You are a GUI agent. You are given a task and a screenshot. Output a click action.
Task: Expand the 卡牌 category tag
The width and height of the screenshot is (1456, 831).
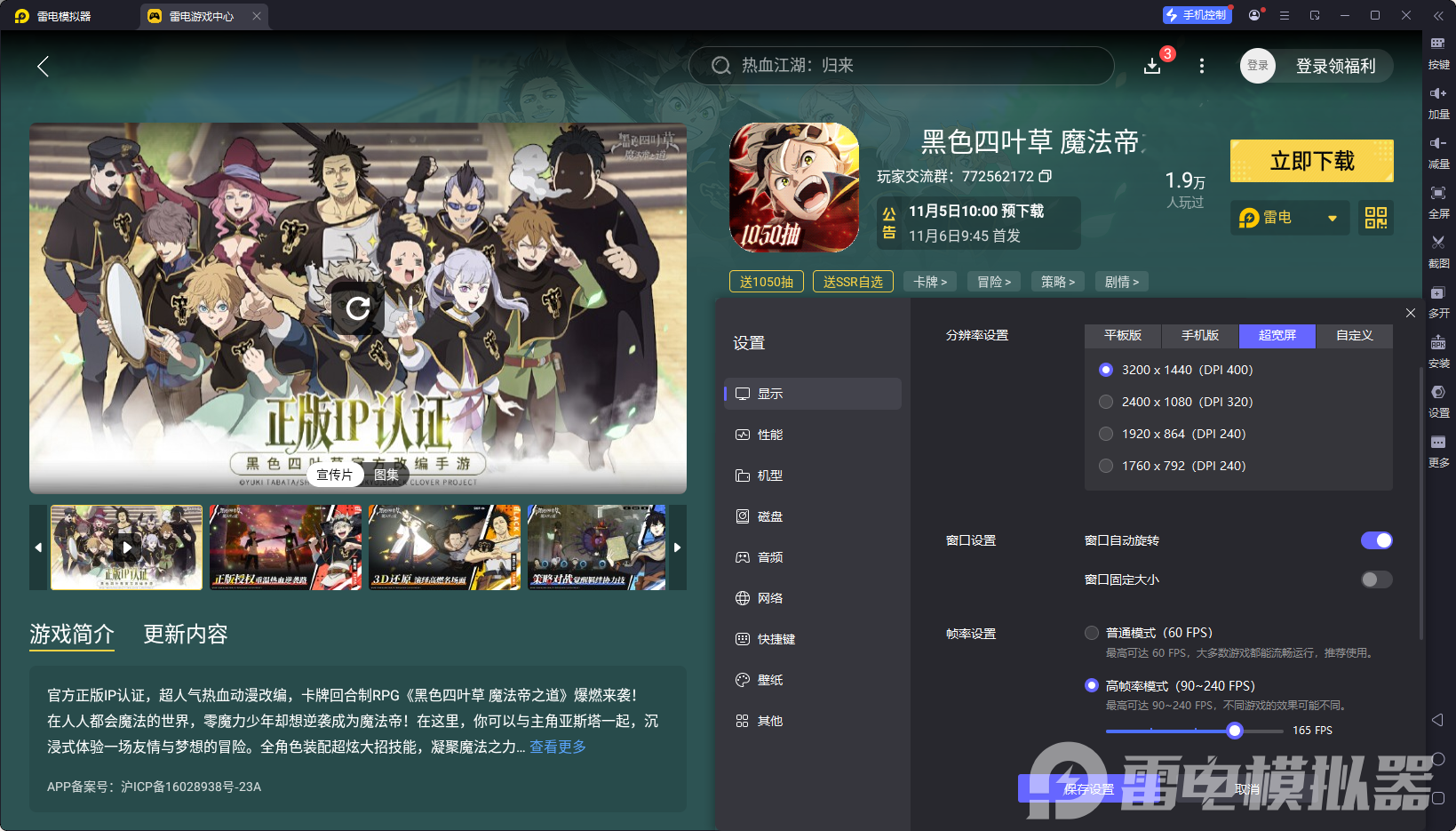tap(929, 281)
